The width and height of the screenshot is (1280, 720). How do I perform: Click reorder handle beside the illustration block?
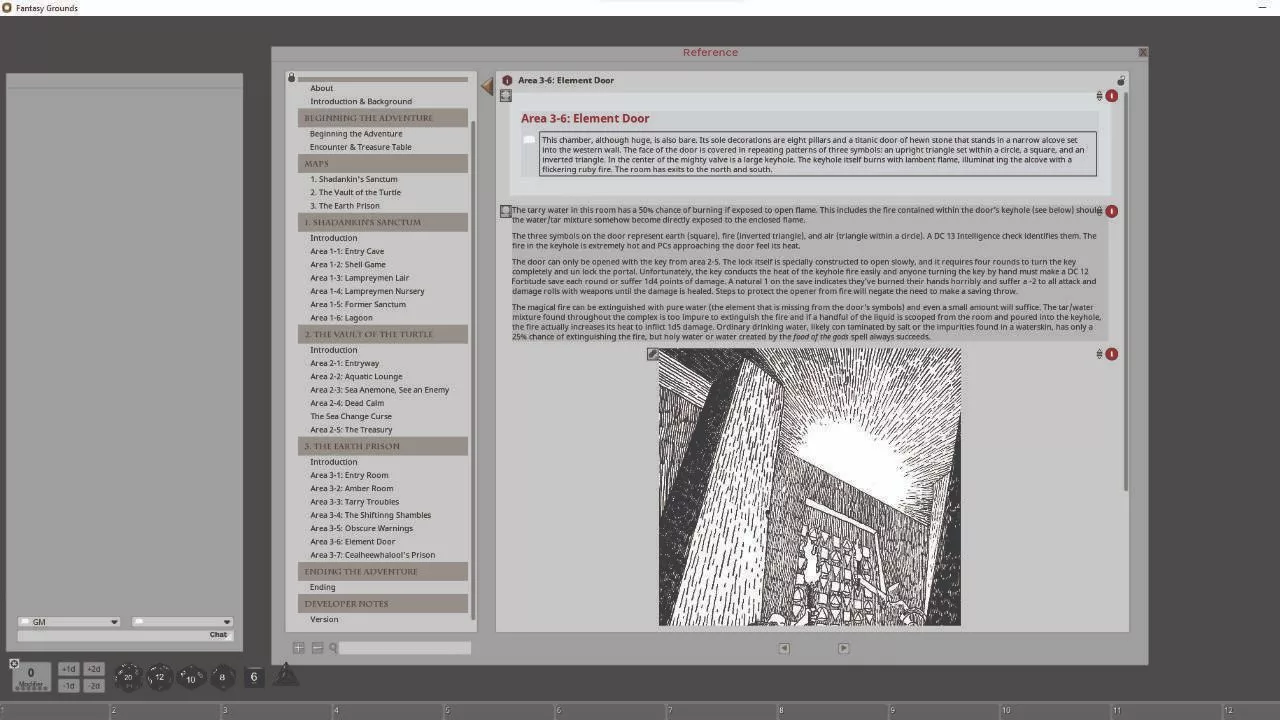1099,354
